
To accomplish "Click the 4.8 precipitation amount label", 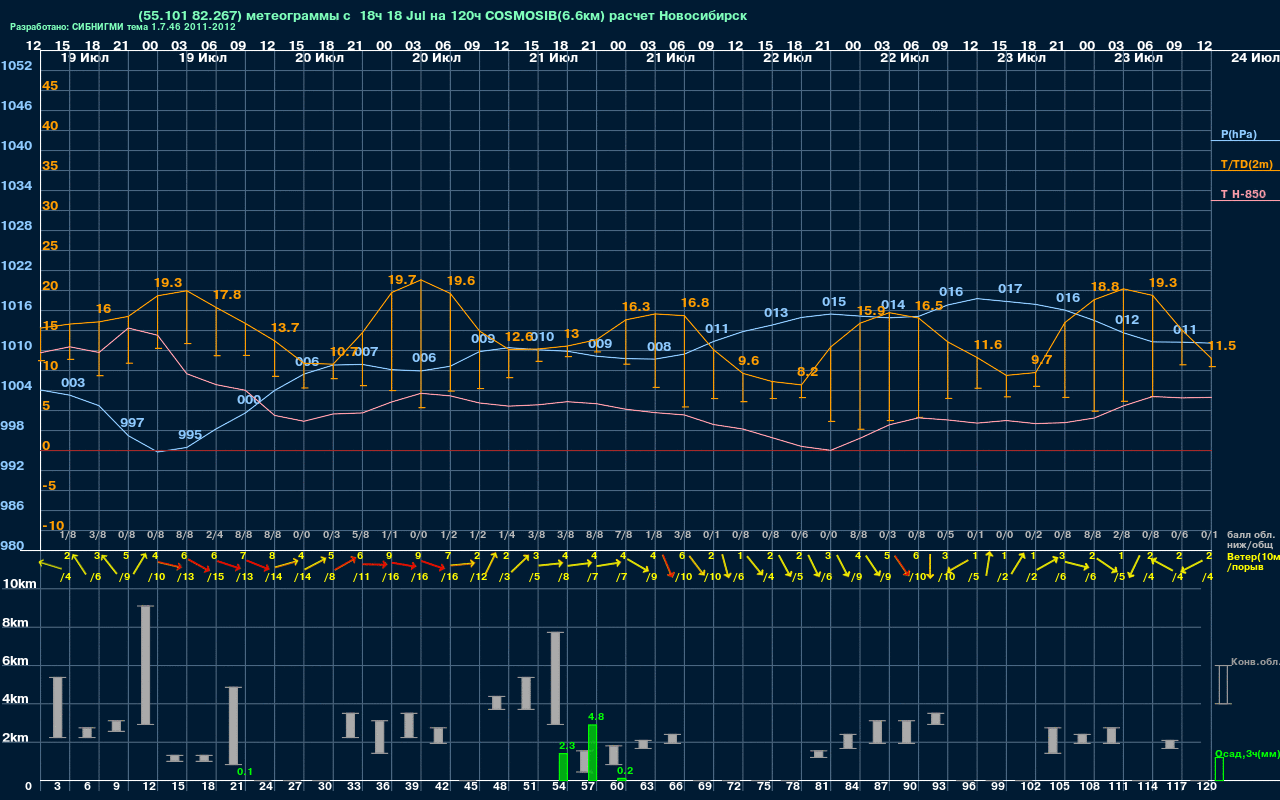I will coord(596,717).
